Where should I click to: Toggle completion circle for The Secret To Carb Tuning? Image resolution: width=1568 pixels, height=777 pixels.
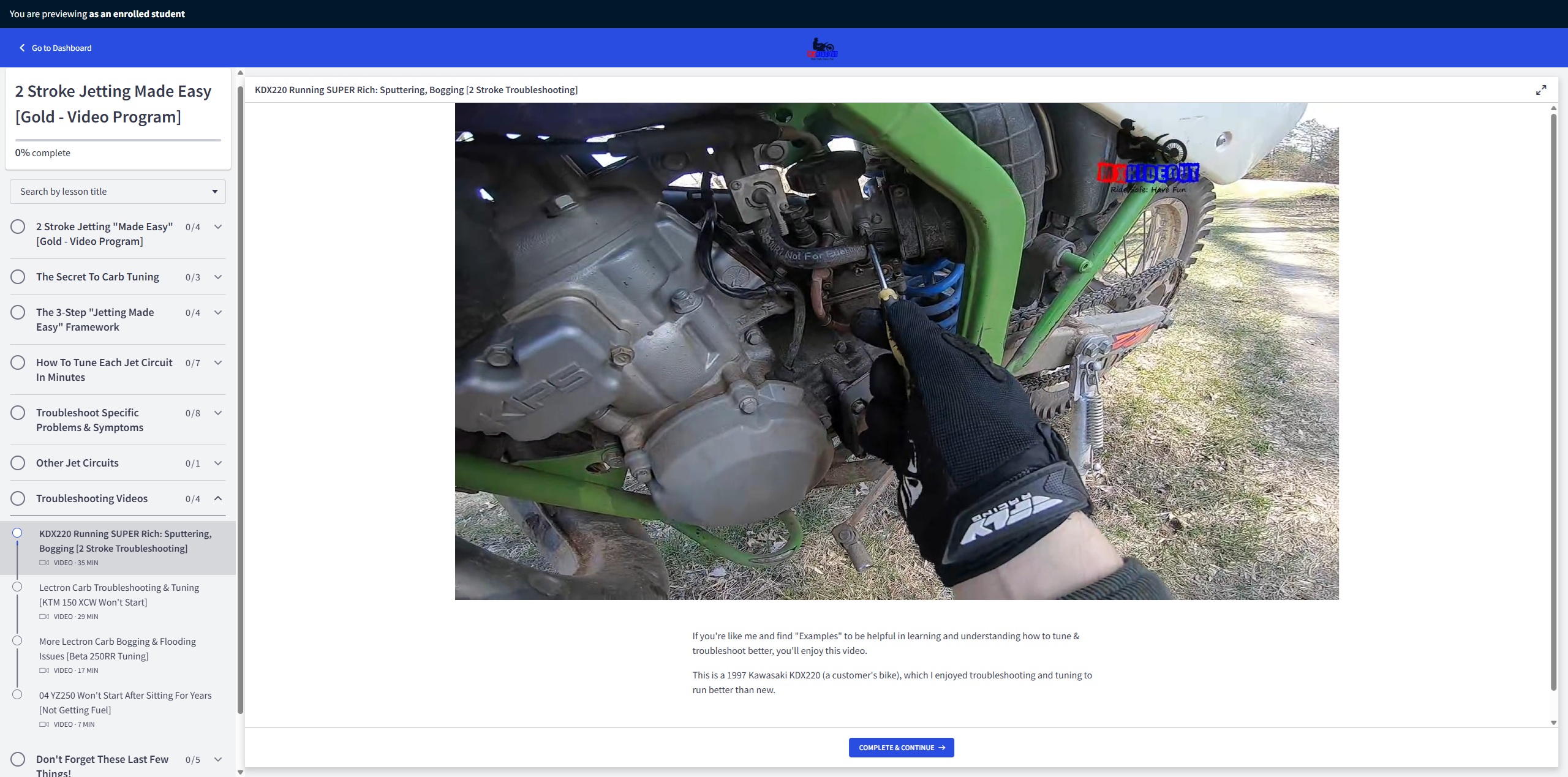[x=18, y=277]
